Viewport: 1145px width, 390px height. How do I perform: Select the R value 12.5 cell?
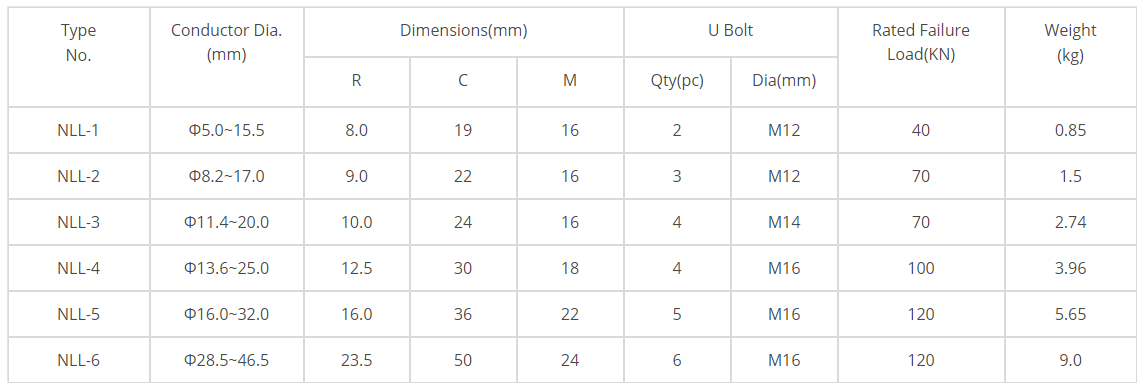(356, 268)
